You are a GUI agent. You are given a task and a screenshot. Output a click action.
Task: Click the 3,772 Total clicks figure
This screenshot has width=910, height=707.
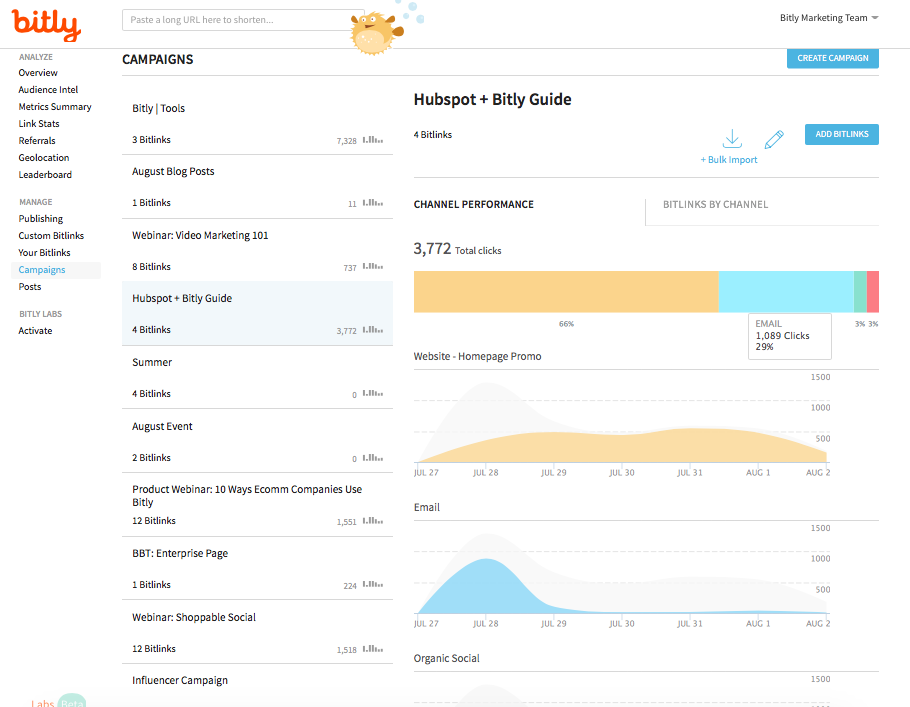(x=457, y=249)
